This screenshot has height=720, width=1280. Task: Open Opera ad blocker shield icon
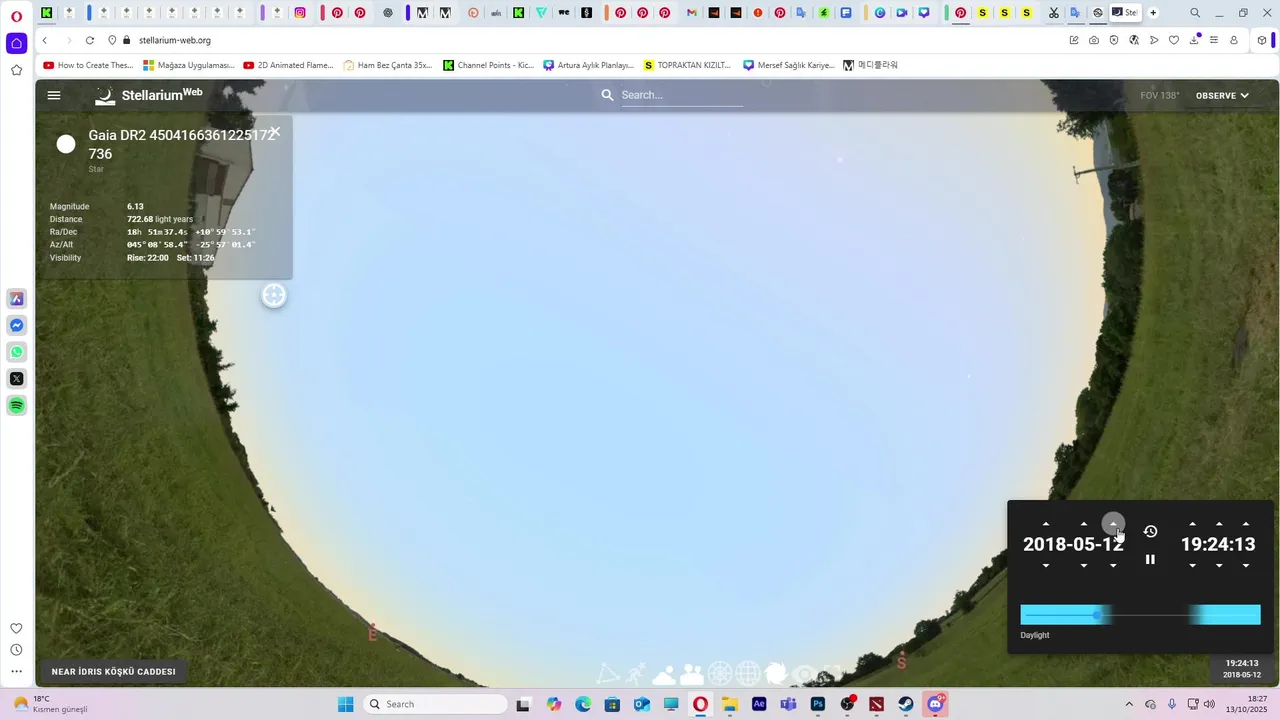[1114, 40]
